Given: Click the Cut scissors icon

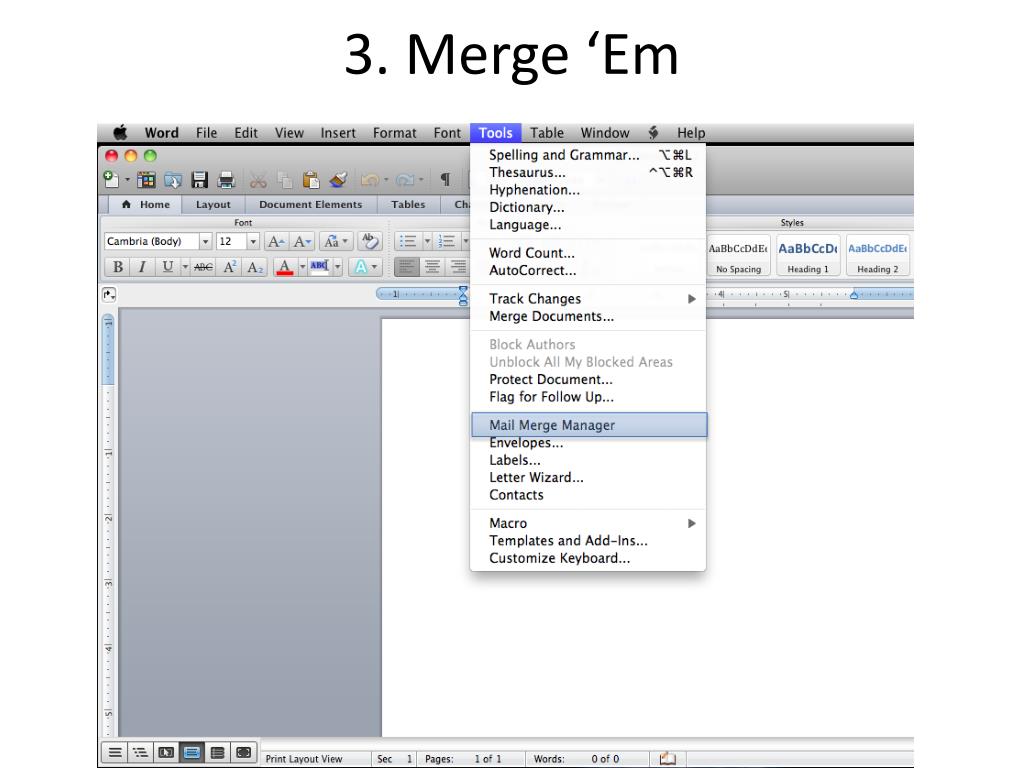Looking at the screenshot, I should pyautogui.click(x=258, y=180).
